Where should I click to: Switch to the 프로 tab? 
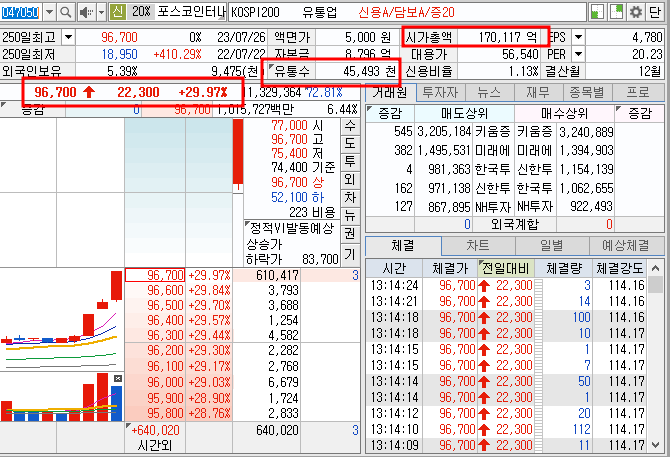pos(638,92)
